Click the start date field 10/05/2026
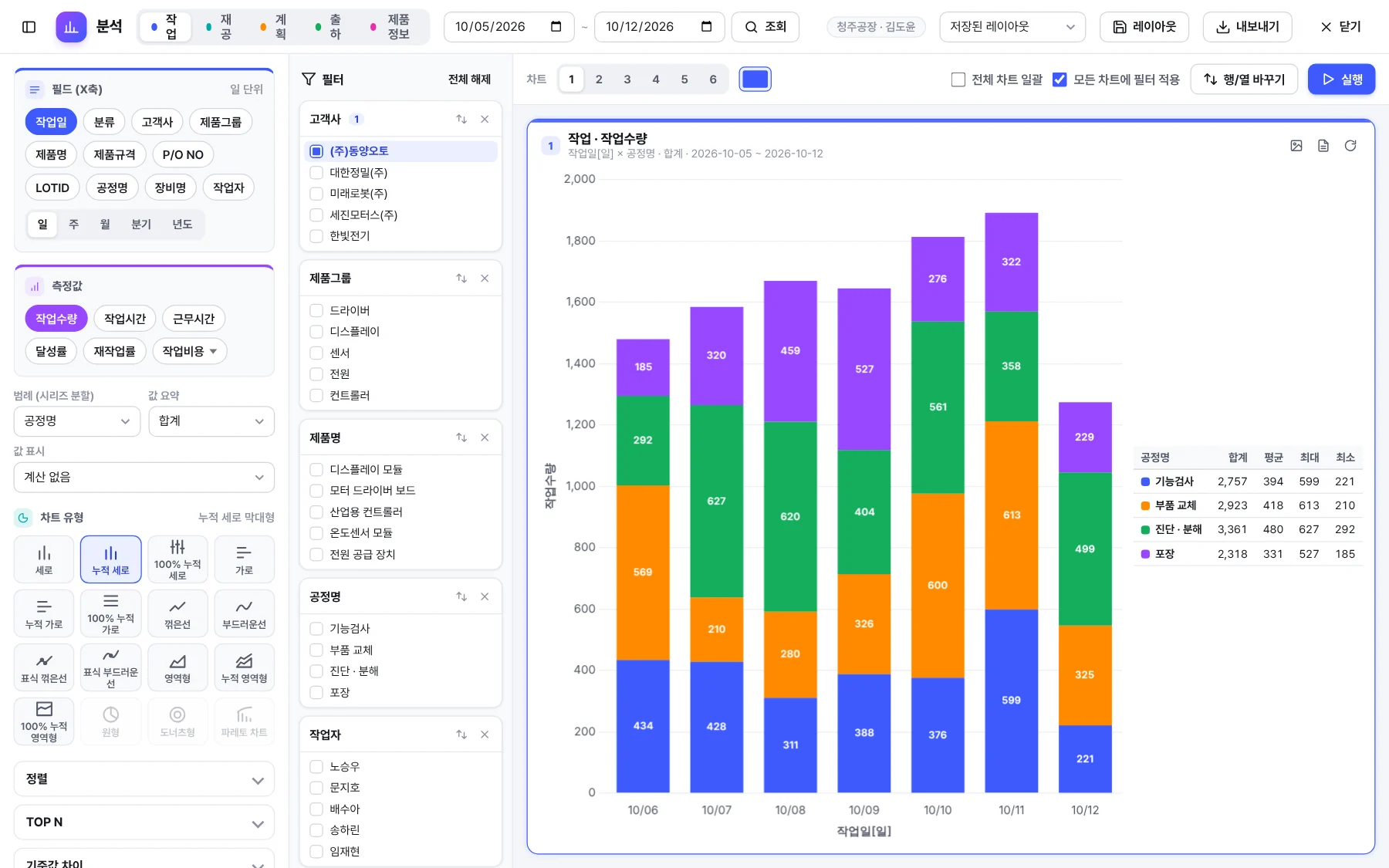 [x=509, y=27]
